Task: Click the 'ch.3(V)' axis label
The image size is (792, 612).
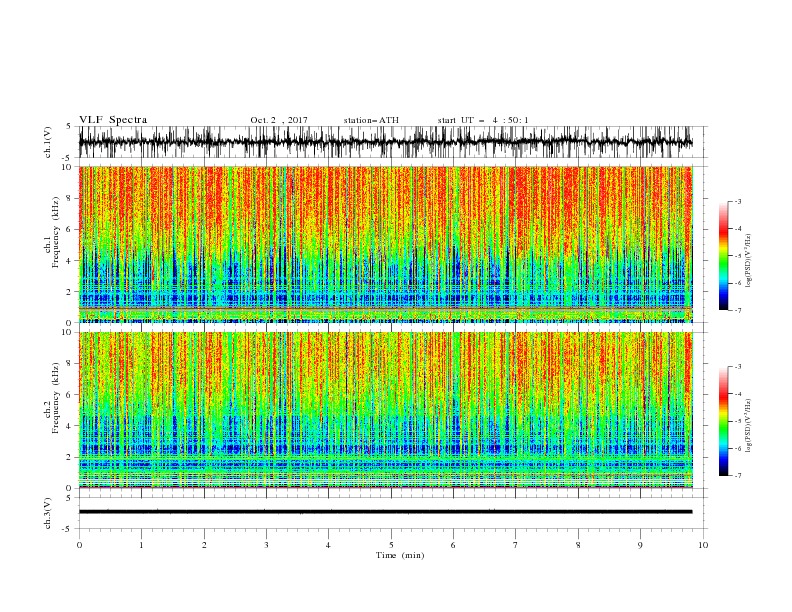Action: pyautogui.click(x=48, y=513)
